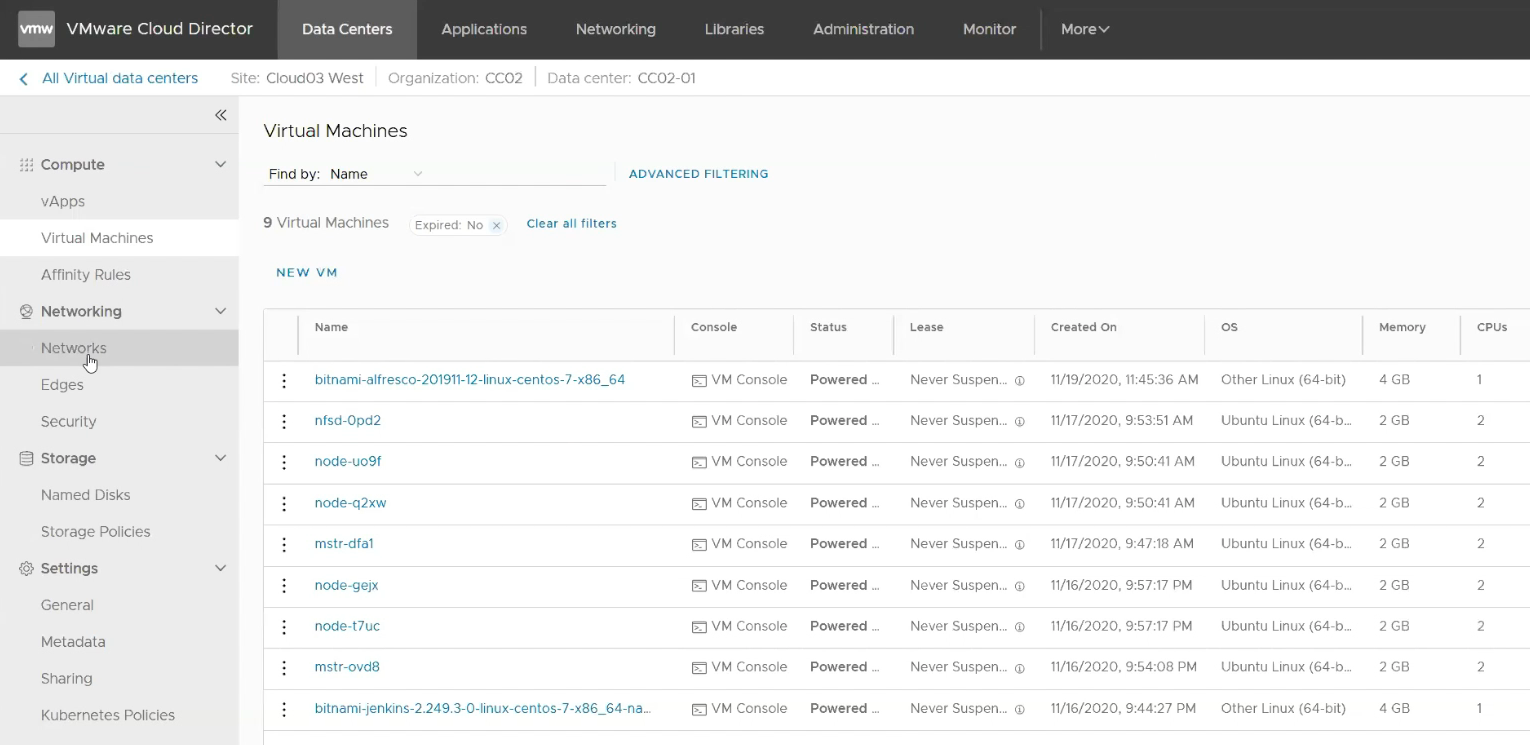
Task: Click the VMware Cloud Director logo
Action: coord(36,29)
